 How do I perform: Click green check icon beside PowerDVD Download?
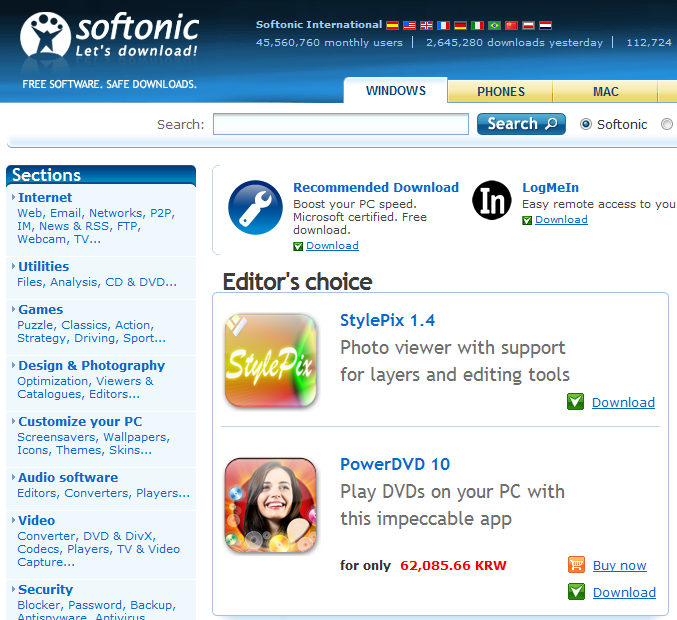click(x=576, y=592)
